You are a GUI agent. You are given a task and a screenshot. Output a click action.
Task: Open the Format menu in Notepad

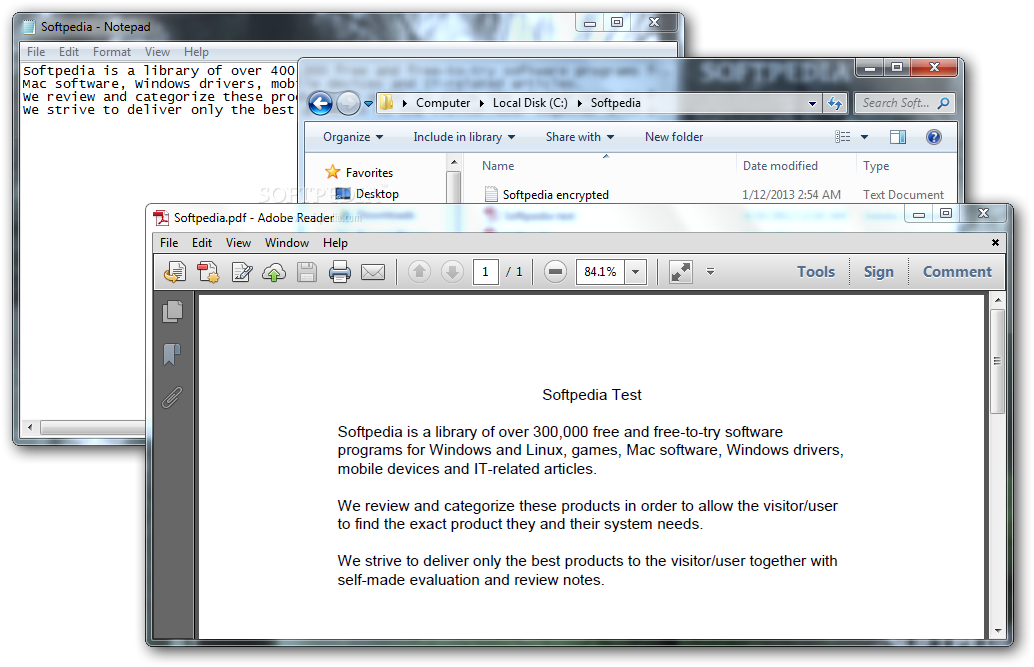(111, 51)
